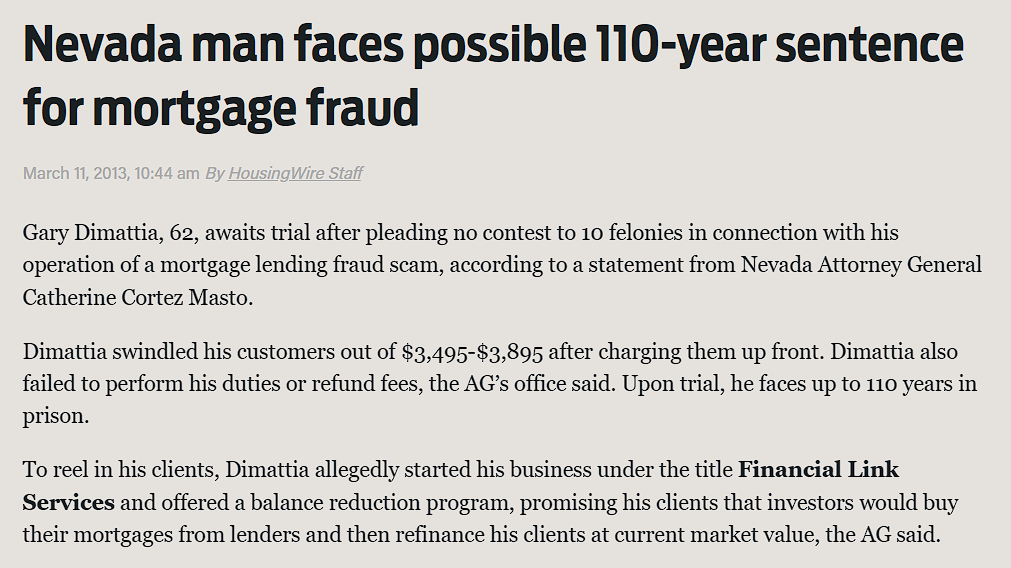
Task: Click the $3,495-$3,895 amount in the article
Action: click(x=472, y=352)
